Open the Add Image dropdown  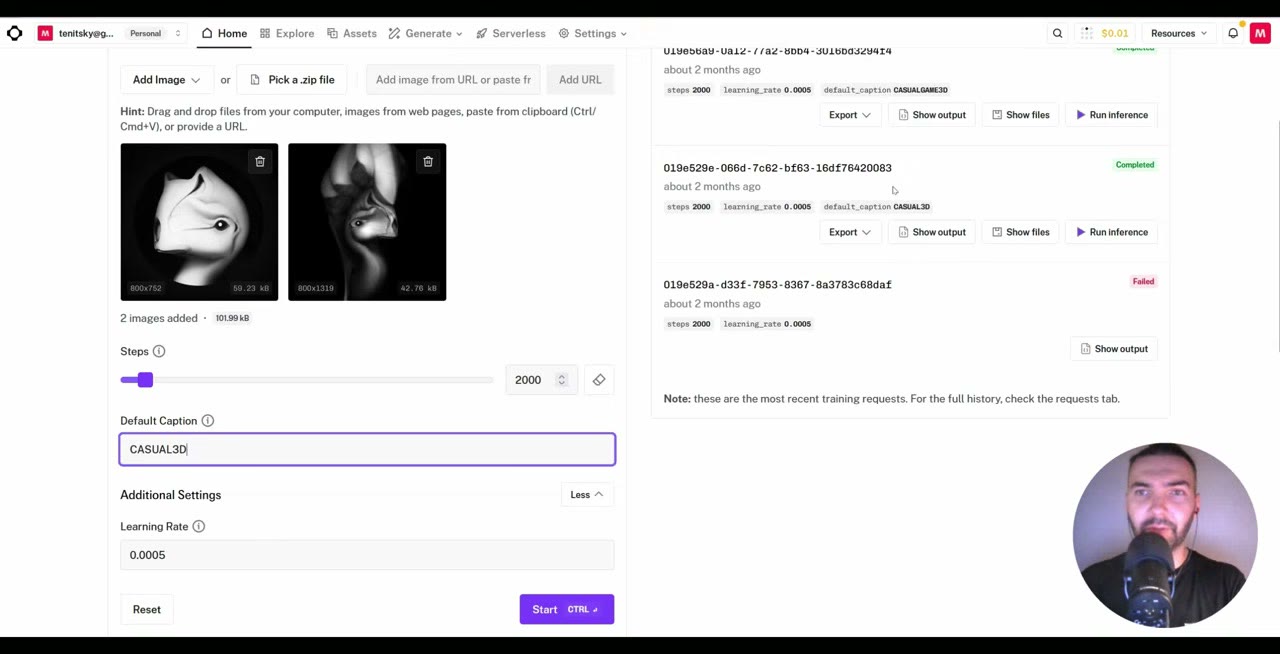pos(166,79)
